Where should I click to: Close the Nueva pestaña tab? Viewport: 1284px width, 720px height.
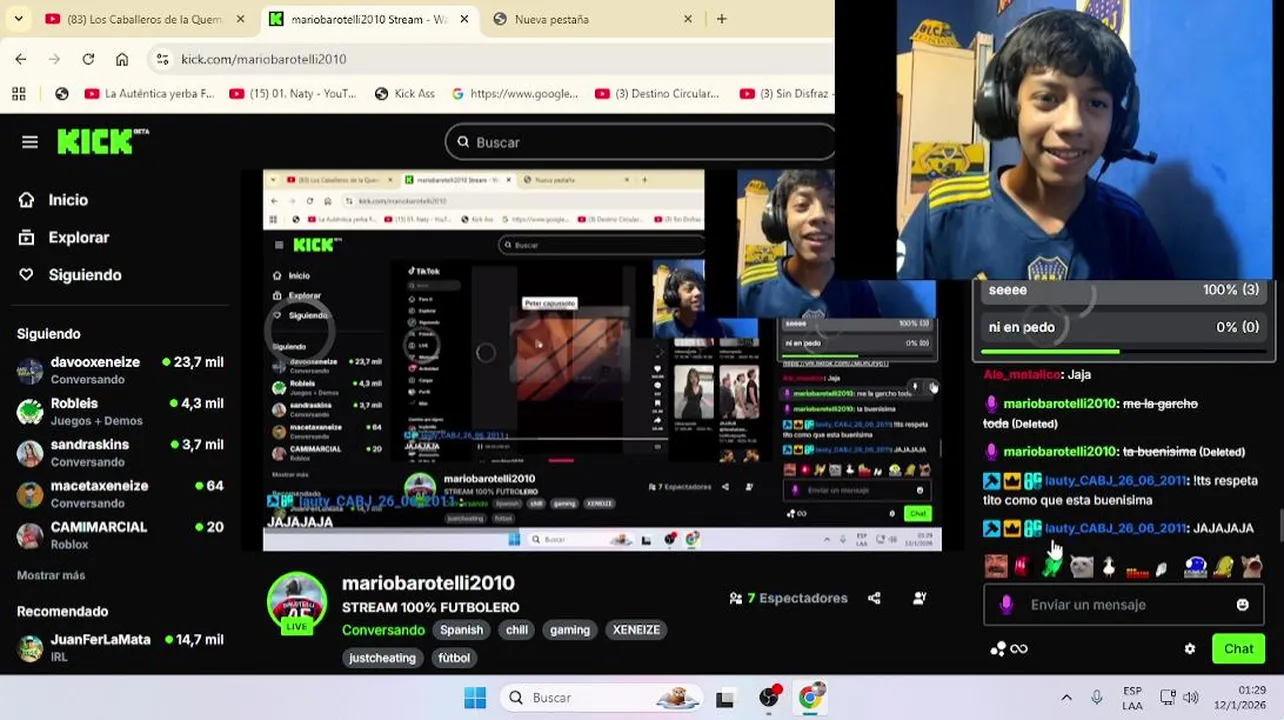click(688, 19)
